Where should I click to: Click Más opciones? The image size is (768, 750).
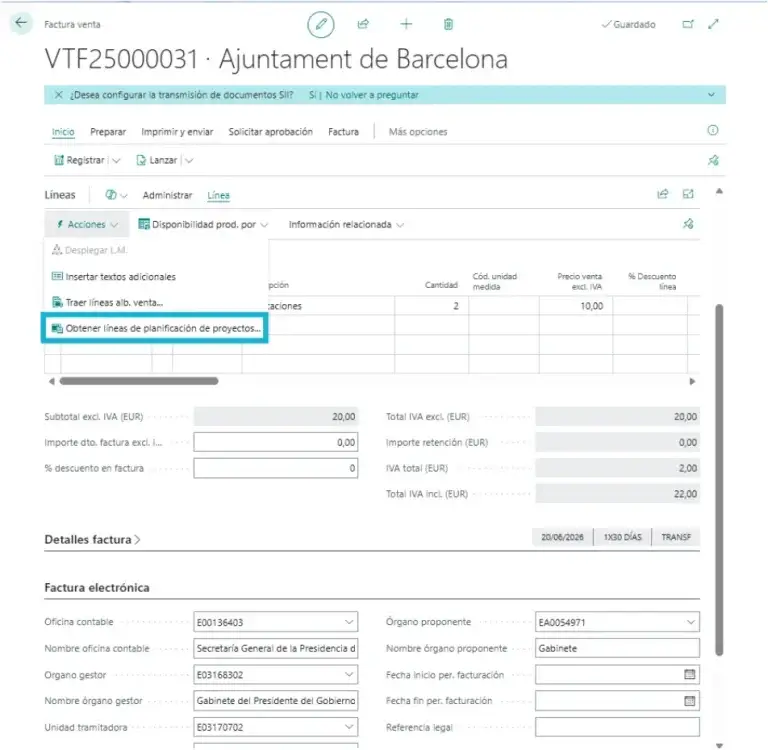[x=418, y=132]
